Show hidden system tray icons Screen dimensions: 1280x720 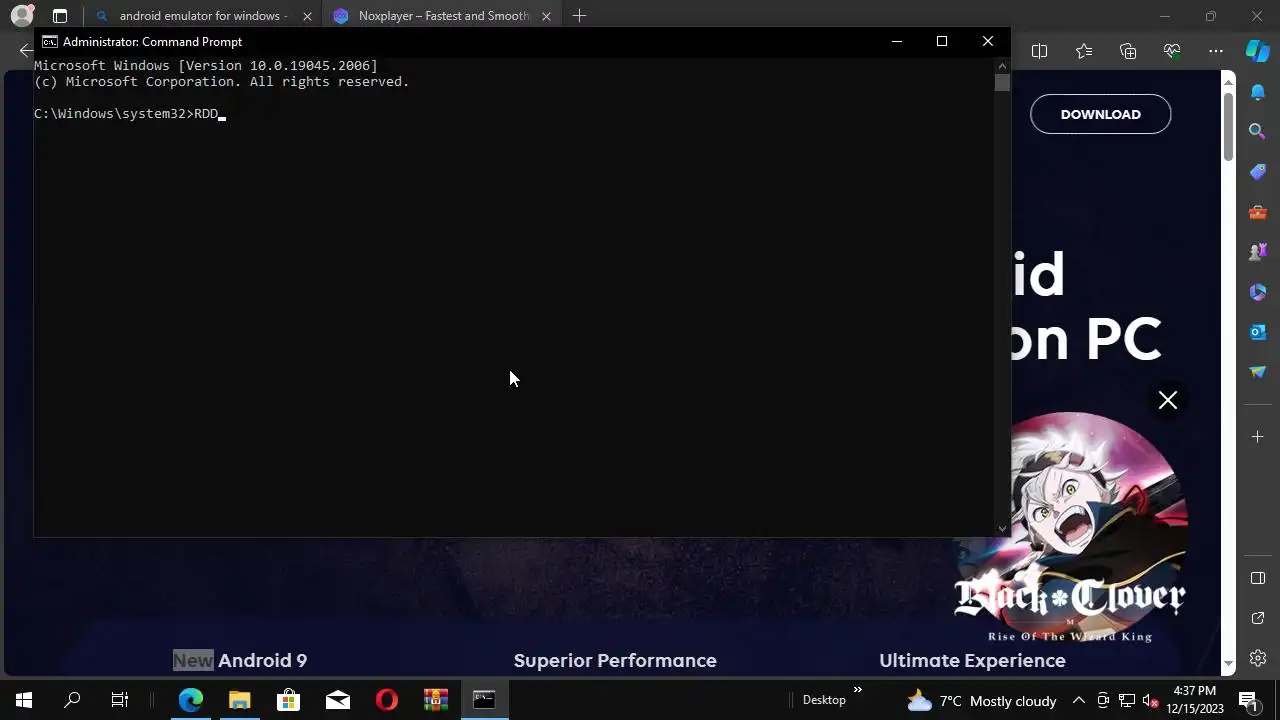(x=1078, y=701)
